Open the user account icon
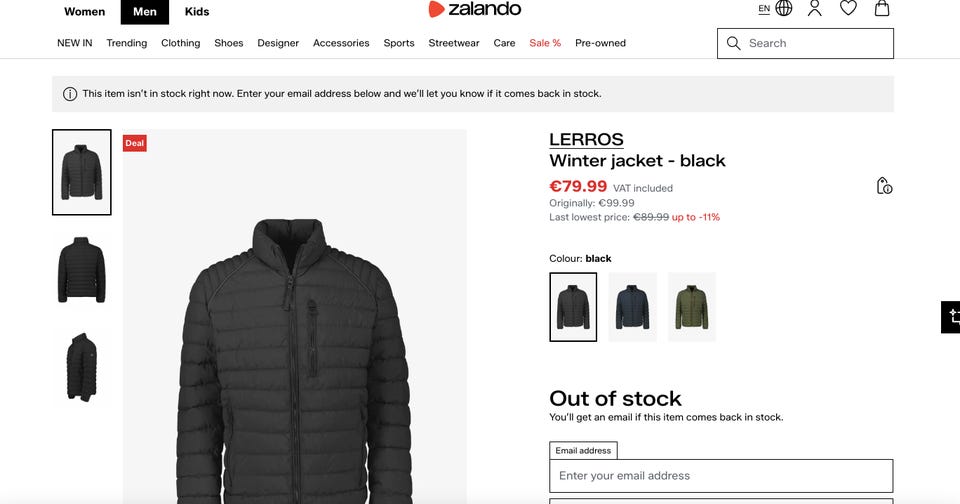Image resolution: width=960 pixels, height=504 pixels. tap(814, 8)
